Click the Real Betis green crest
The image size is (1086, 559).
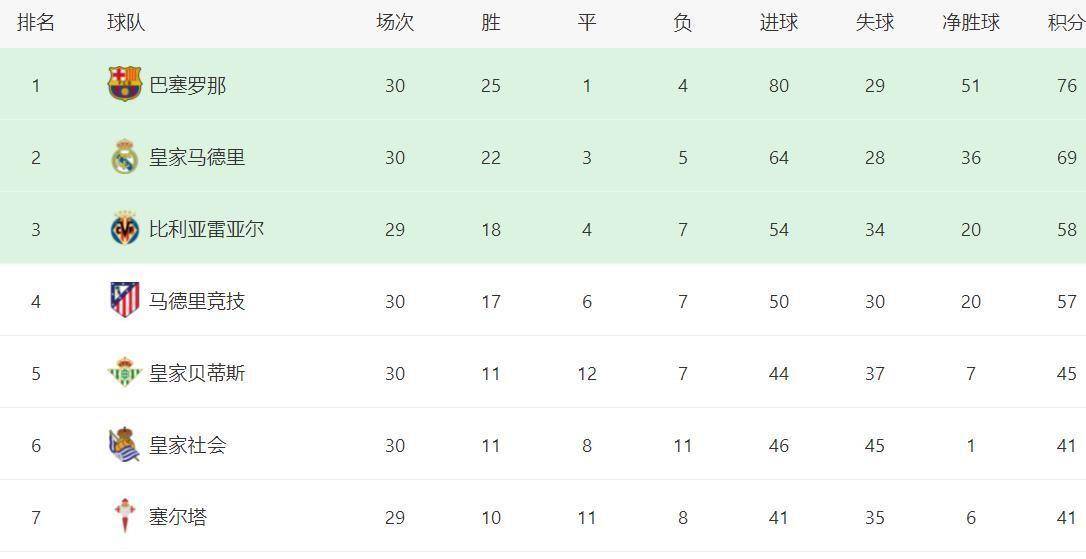pos(124,372)
